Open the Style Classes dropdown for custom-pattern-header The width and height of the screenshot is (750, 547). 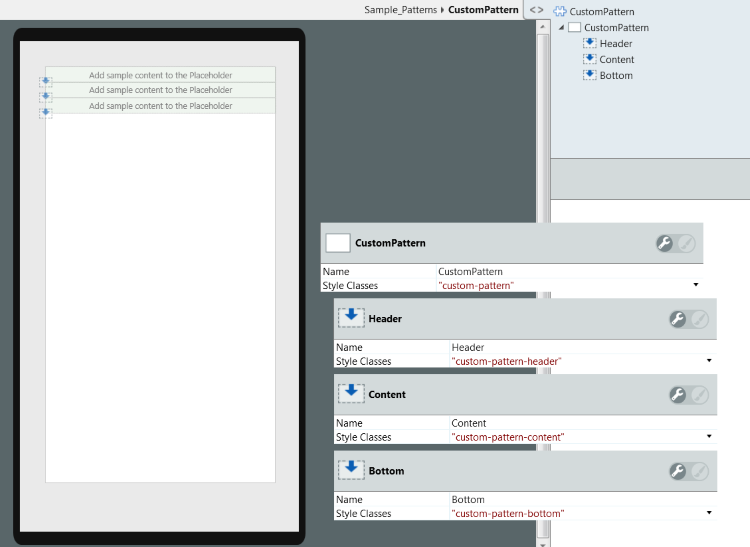pos(709,361)
